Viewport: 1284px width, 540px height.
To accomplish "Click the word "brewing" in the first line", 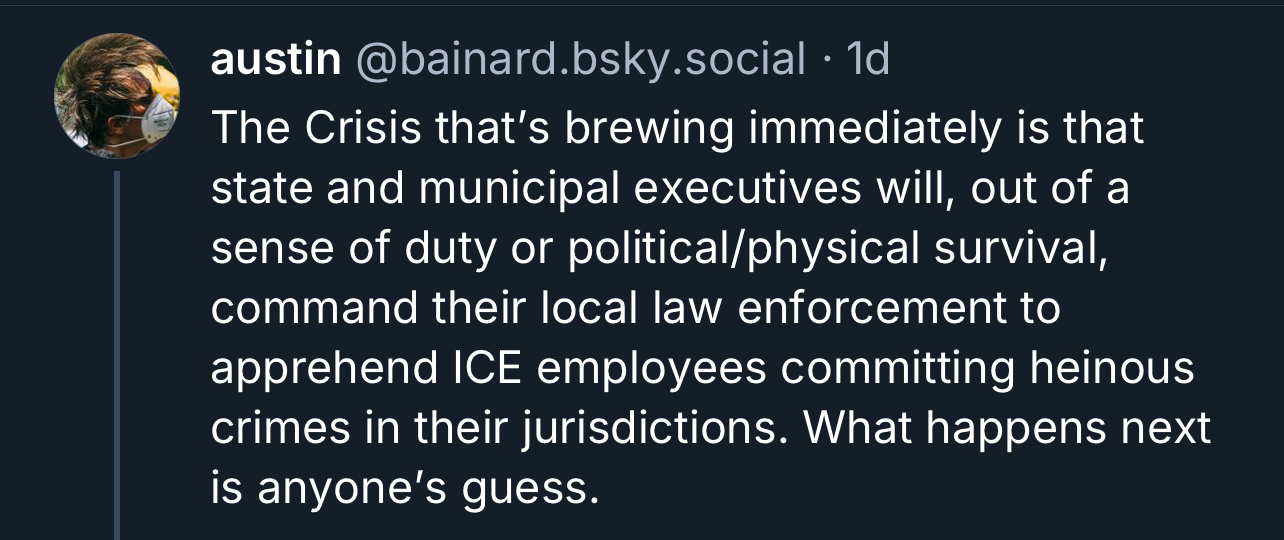I will (628, 129).
